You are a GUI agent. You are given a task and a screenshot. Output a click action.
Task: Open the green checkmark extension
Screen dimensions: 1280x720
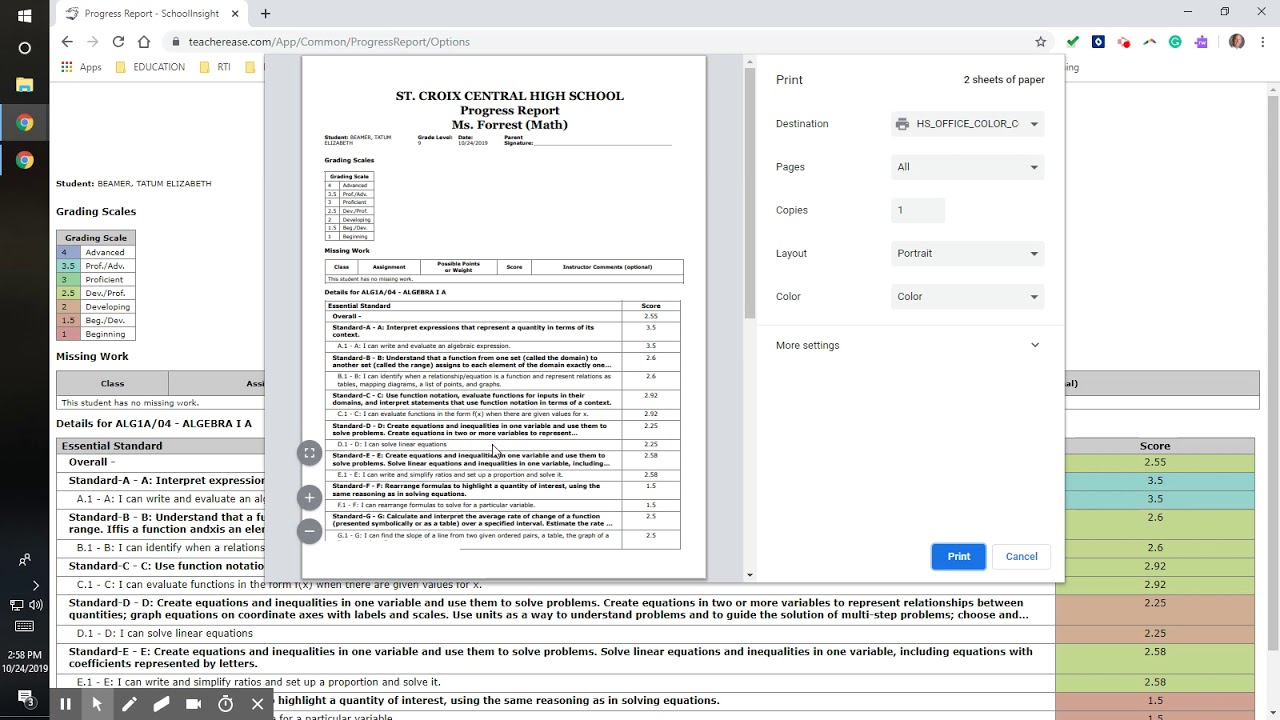[1072, 42]
